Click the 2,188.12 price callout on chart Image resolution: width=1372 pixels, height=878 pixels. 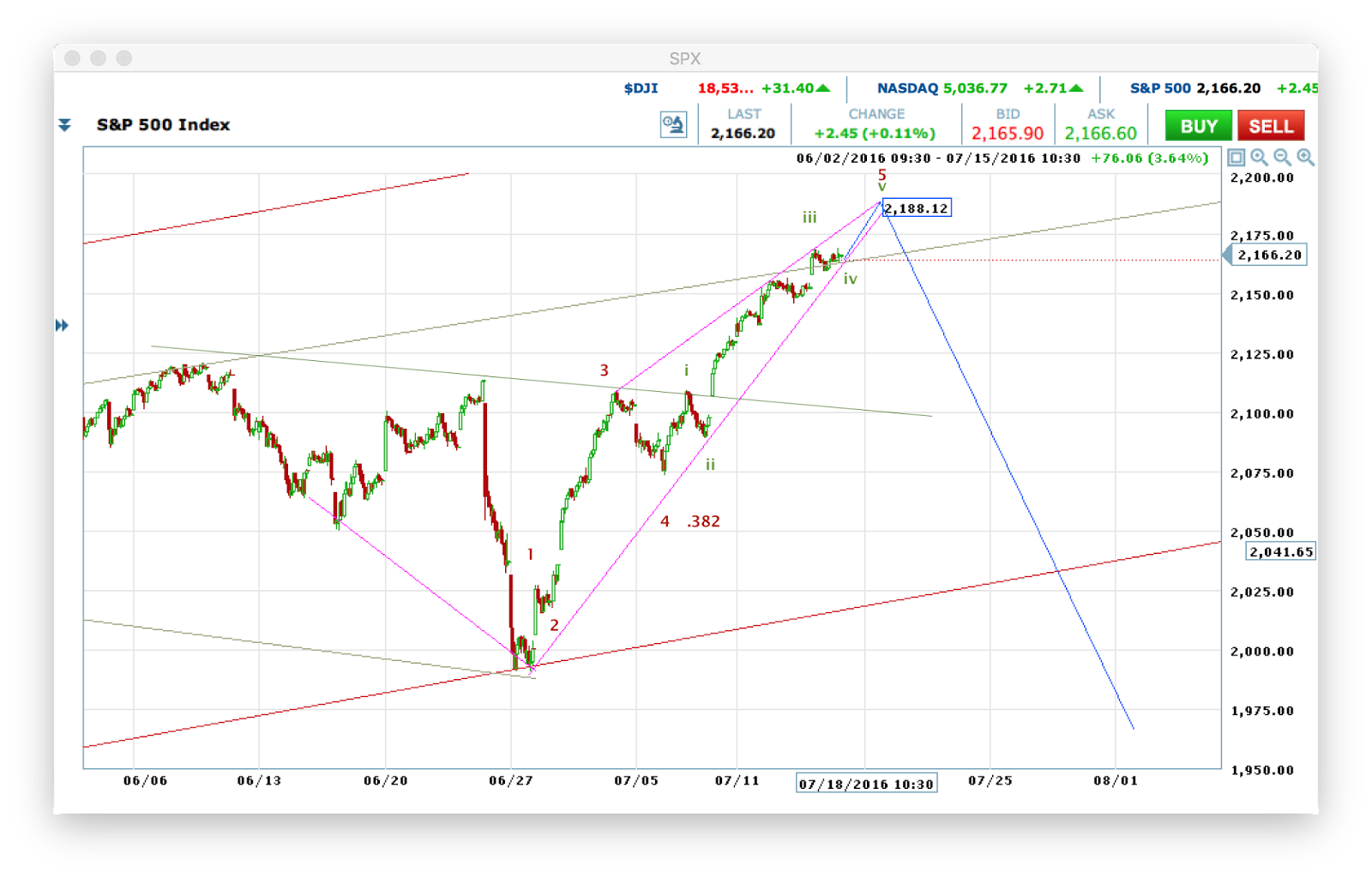pyautogui.click(x=916, y=207)
